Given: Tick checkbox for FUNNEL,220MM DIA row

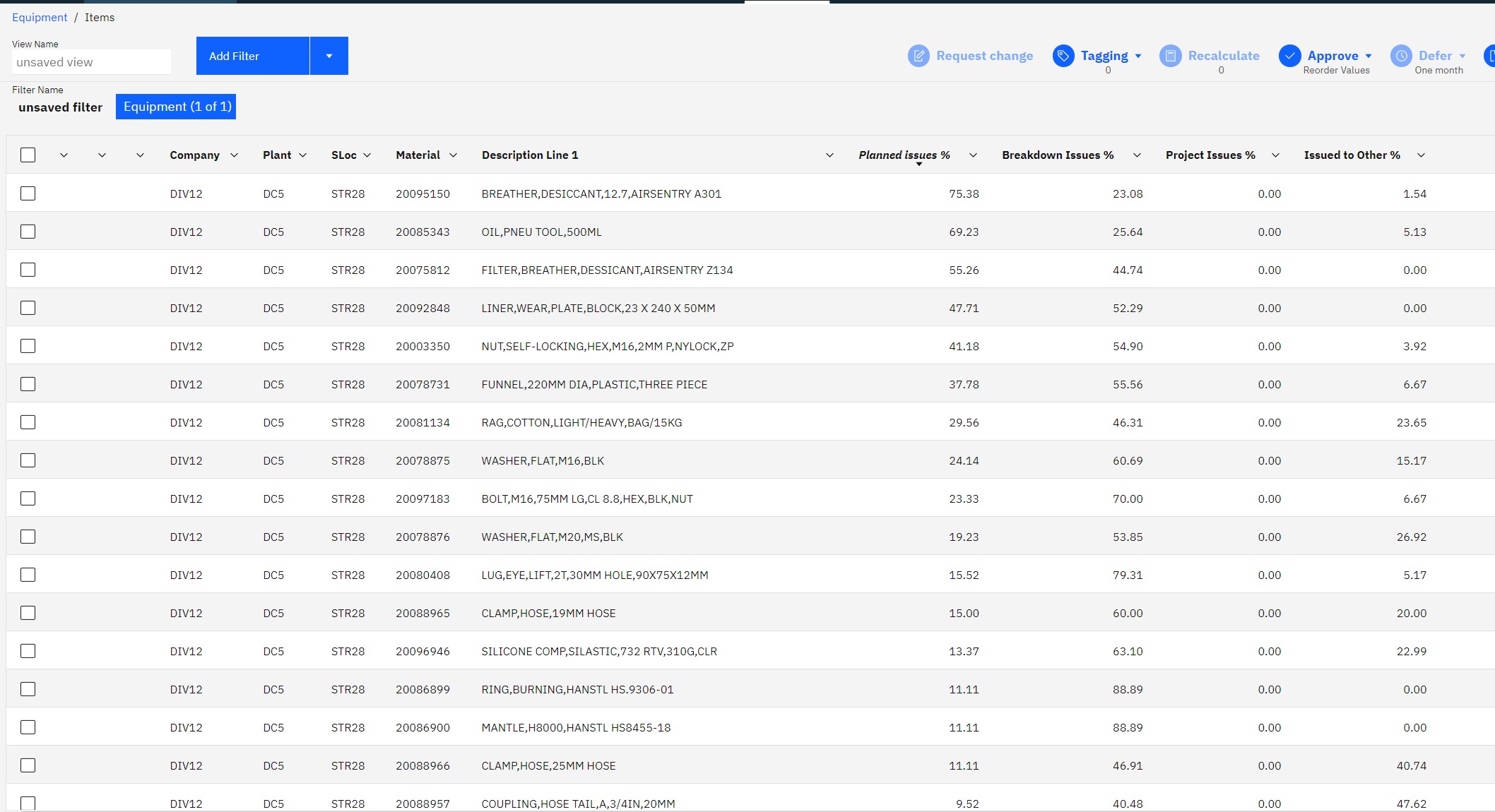Looking at the screenshot, I should point(28,384).
